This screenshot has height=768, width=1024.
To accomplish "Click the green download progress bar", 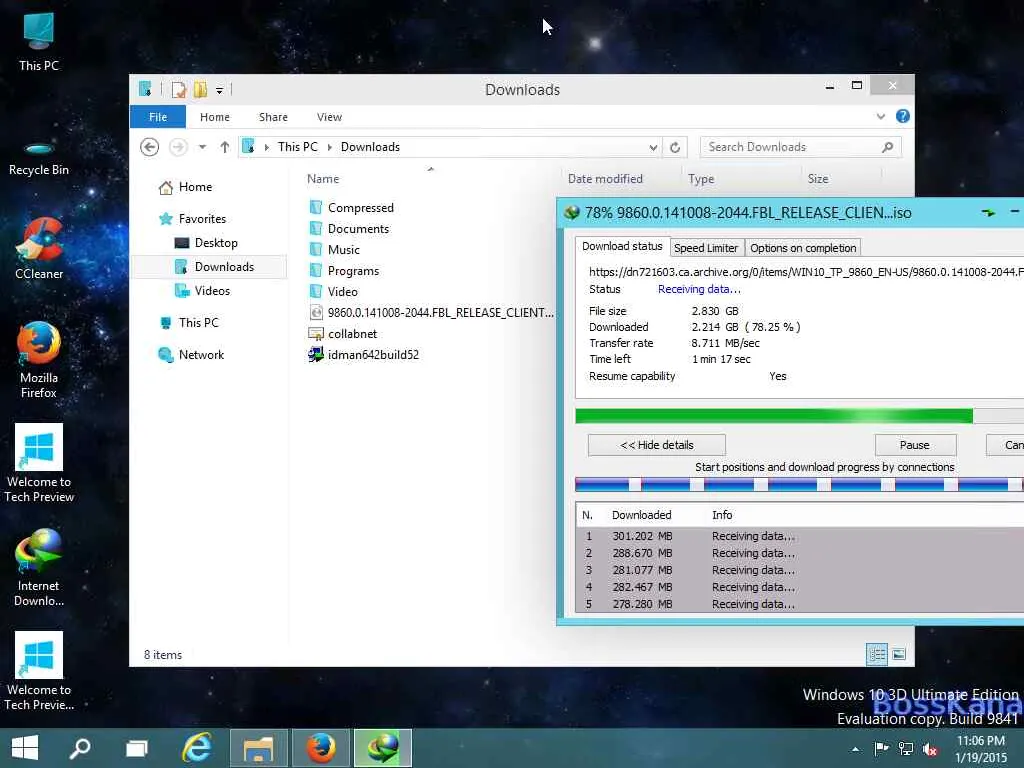I will click(x=773, y=416).
